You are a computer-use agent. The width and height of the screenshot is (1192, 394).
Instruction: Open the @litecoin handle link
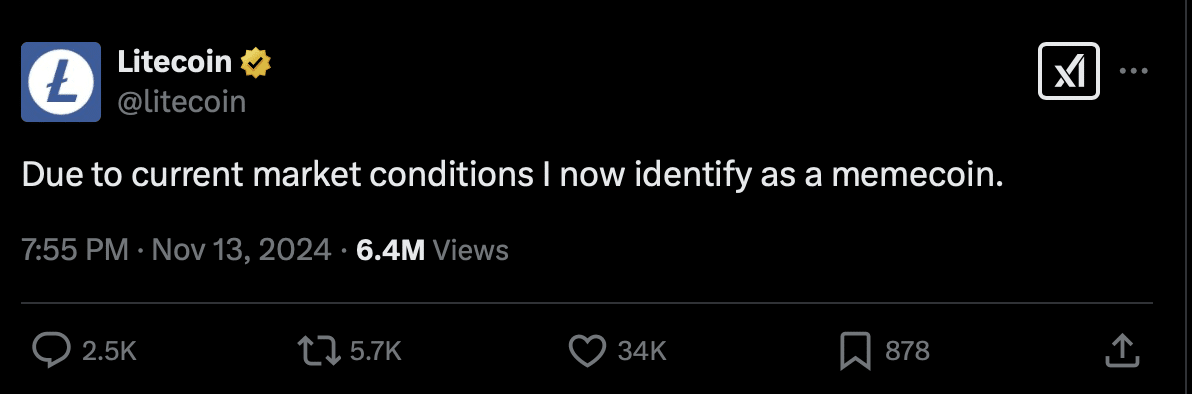click(182, 102)
